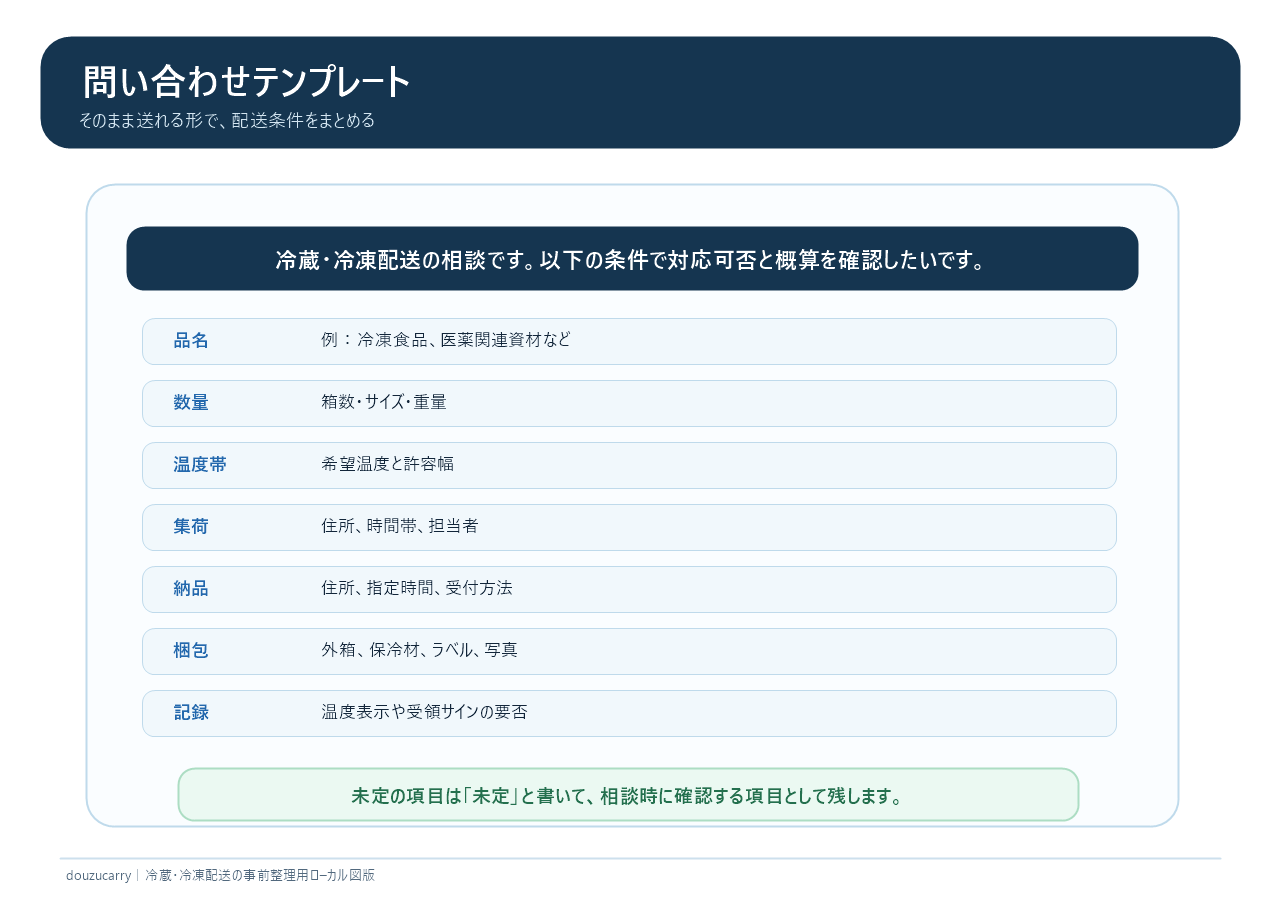
Task: Select the 記録 label
Action: coord(191,713)
